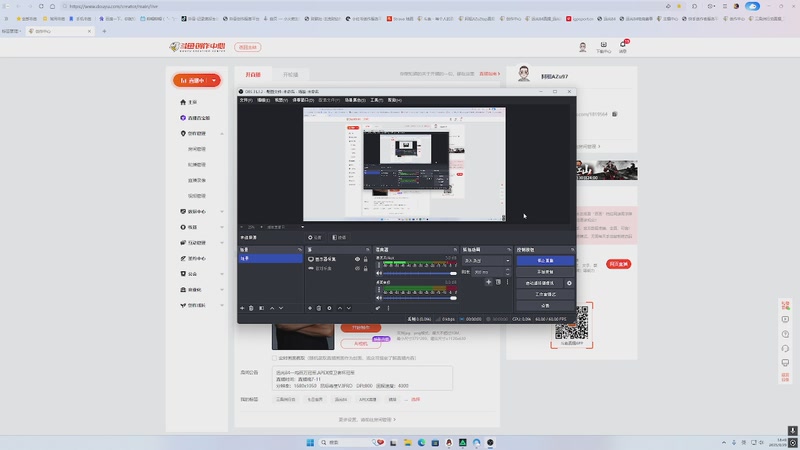800x450 pixels.
Task: Open the virtual camera settings gear
Action: (x=569, y=283)
